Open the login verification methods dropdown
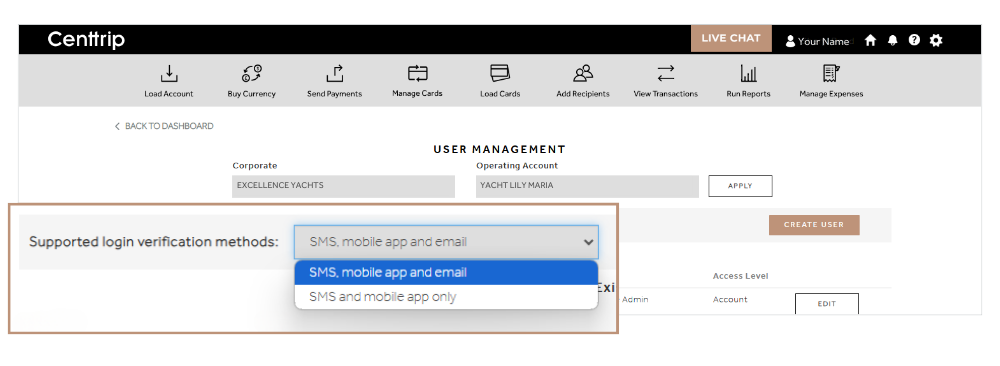Viewport: 1000px width, 366px height. tap(446, 242)
